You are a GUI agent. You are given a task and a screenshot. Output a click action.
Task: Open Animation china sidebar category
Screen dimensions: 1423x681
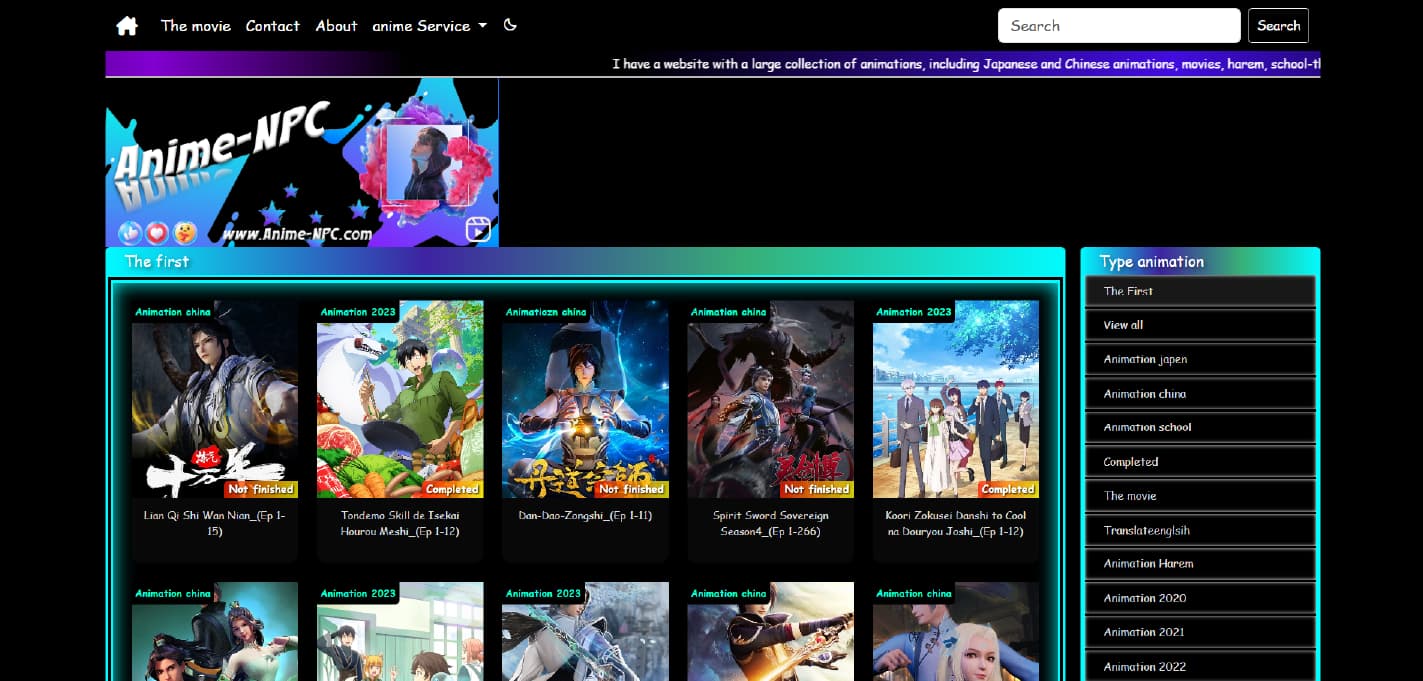coord(1200,394)
